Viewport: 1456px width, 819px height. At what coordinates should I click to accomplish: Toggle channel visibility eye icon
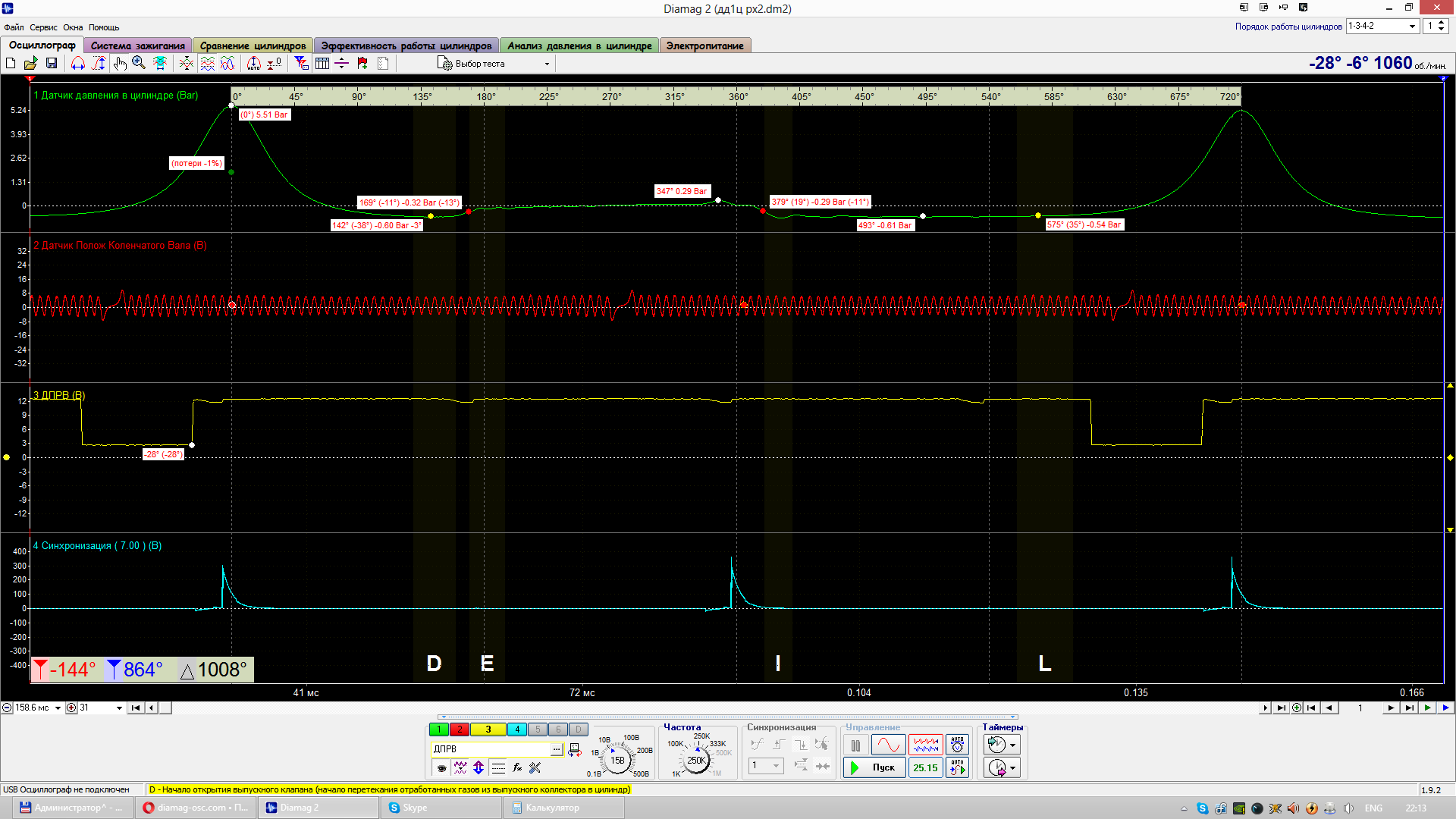click(x=441, y=767)
